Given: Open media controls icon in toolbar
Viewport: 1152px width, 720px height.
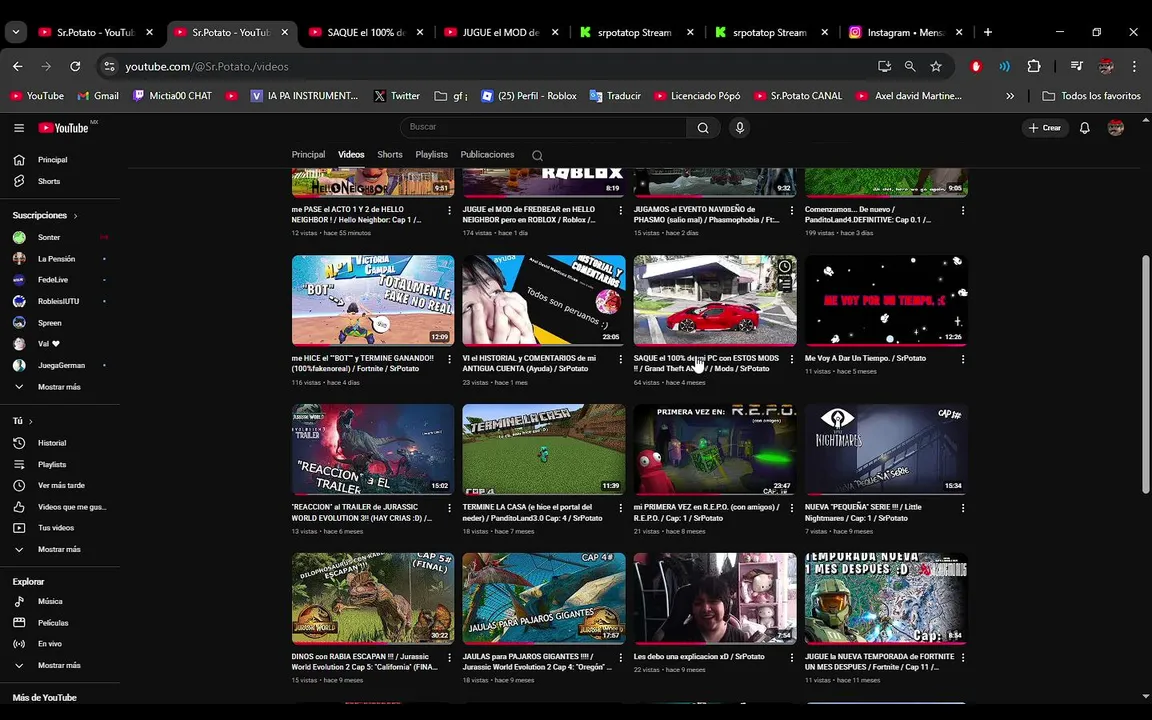Looking at the screenshot, I should (x=1076, y=66).
